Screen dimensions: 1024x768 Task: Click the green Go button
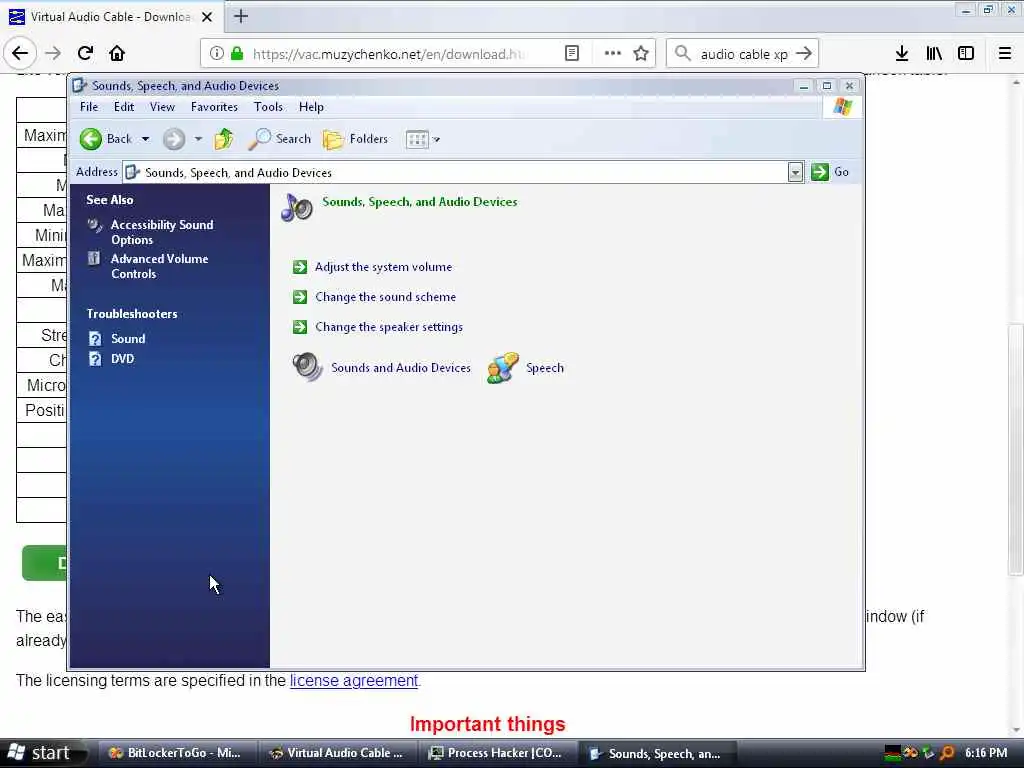[x=830, y=172]
